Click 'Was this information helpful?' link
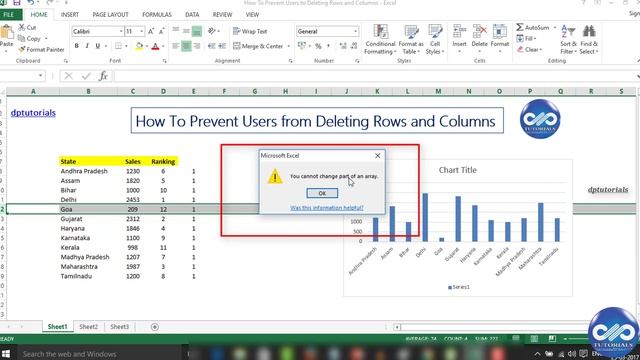 pos(327,208)
